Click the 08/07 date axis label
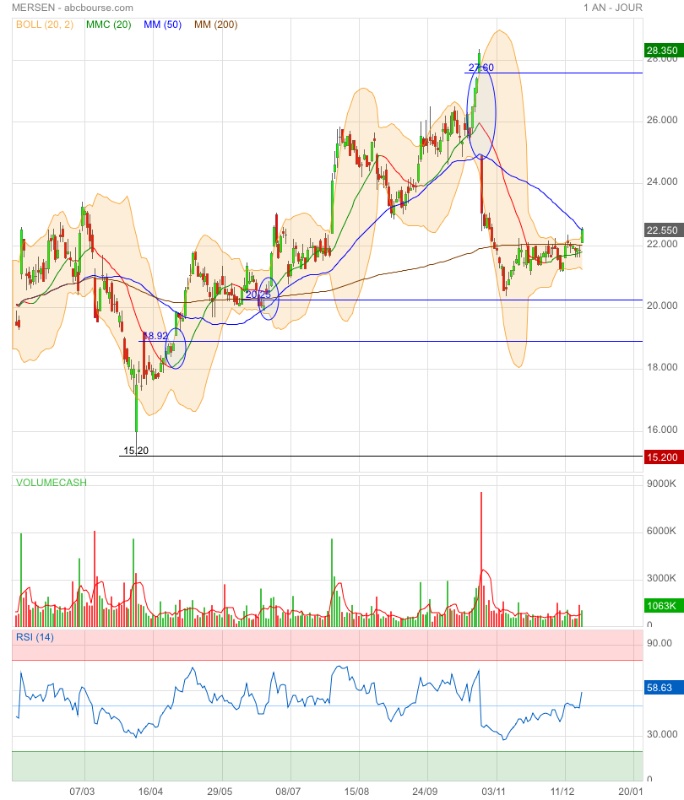This screenshot has height=800, width=684. click(x=288, y=791)
